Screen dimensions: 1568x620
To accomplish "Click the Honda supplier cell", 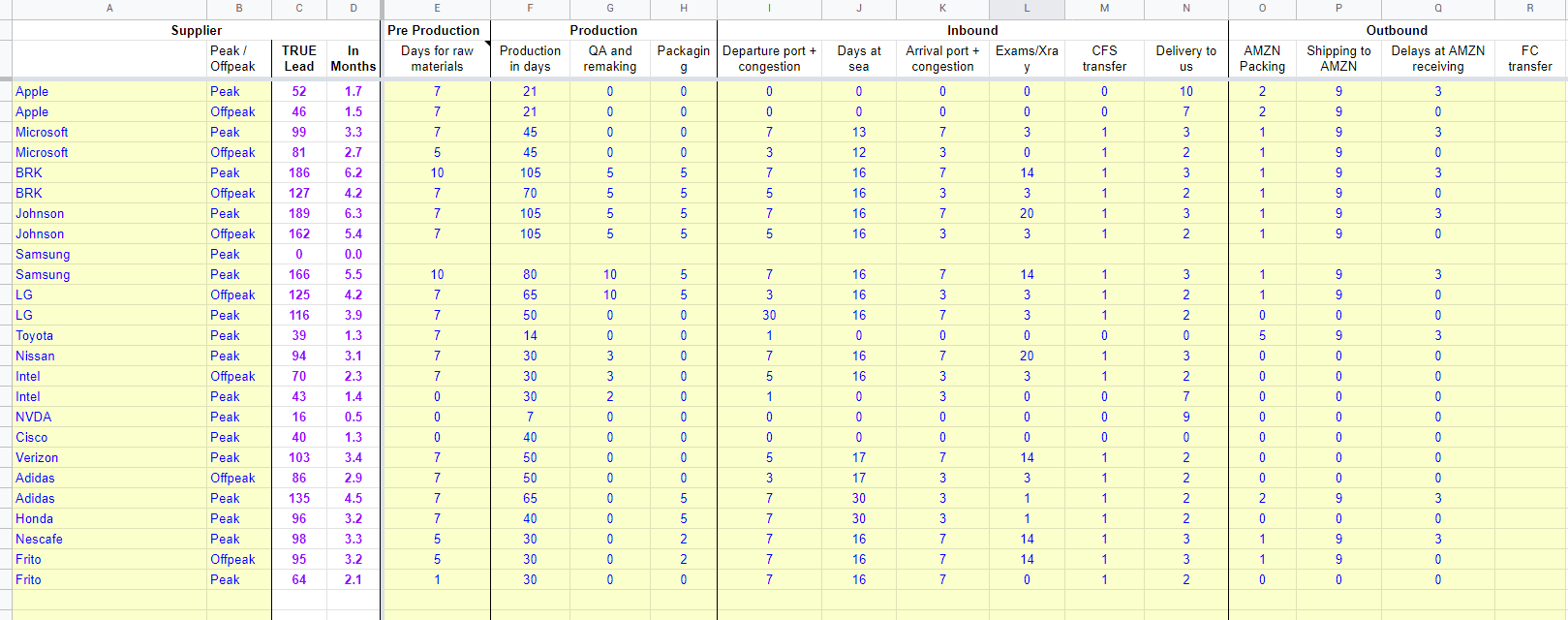I will pos(109,518).
